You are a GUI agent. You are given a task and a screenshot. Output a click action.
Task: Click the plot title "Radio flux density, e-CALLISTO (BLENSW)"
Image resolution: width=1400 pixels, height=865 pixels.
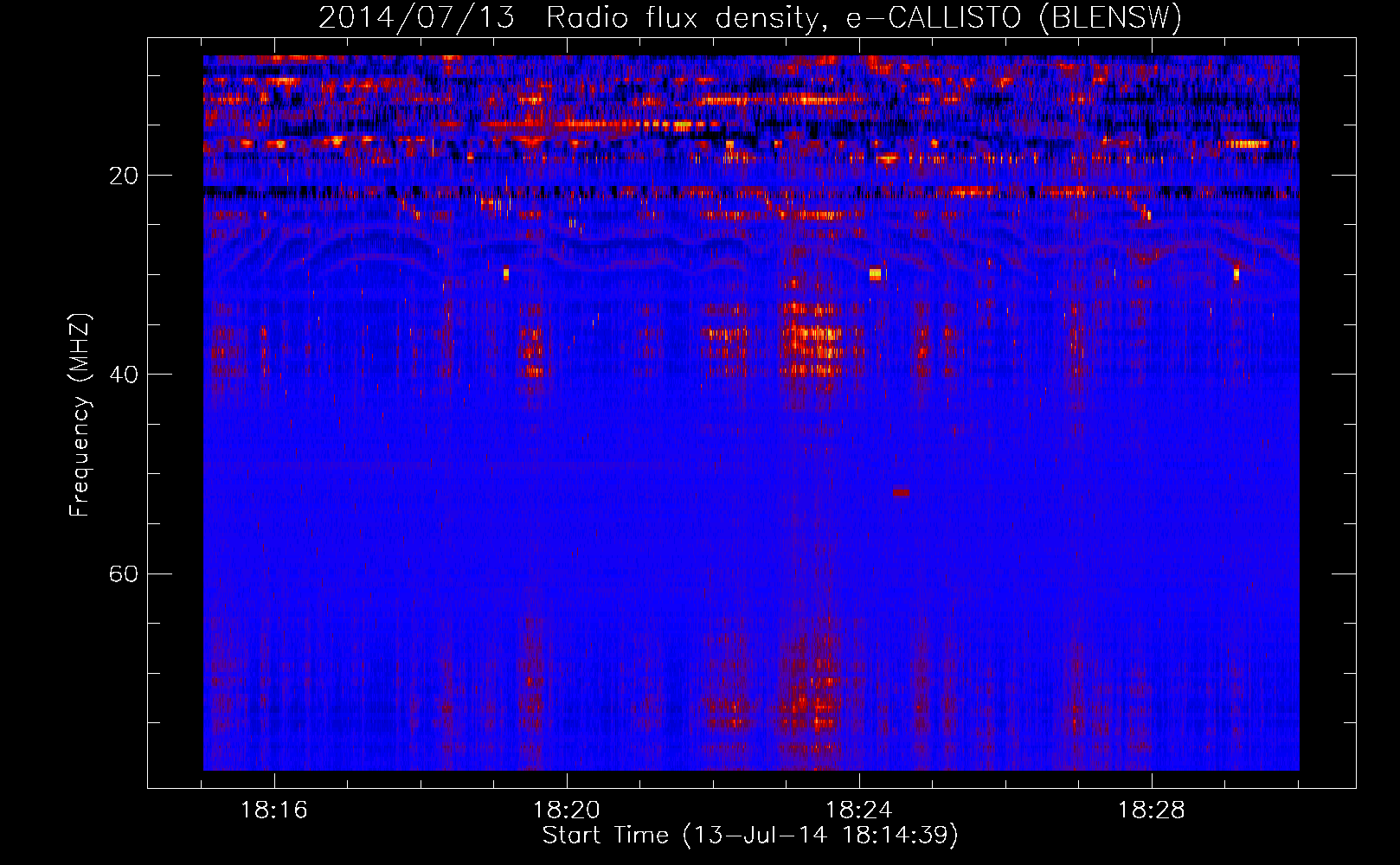pyautogui.click(x=864, y=17)
